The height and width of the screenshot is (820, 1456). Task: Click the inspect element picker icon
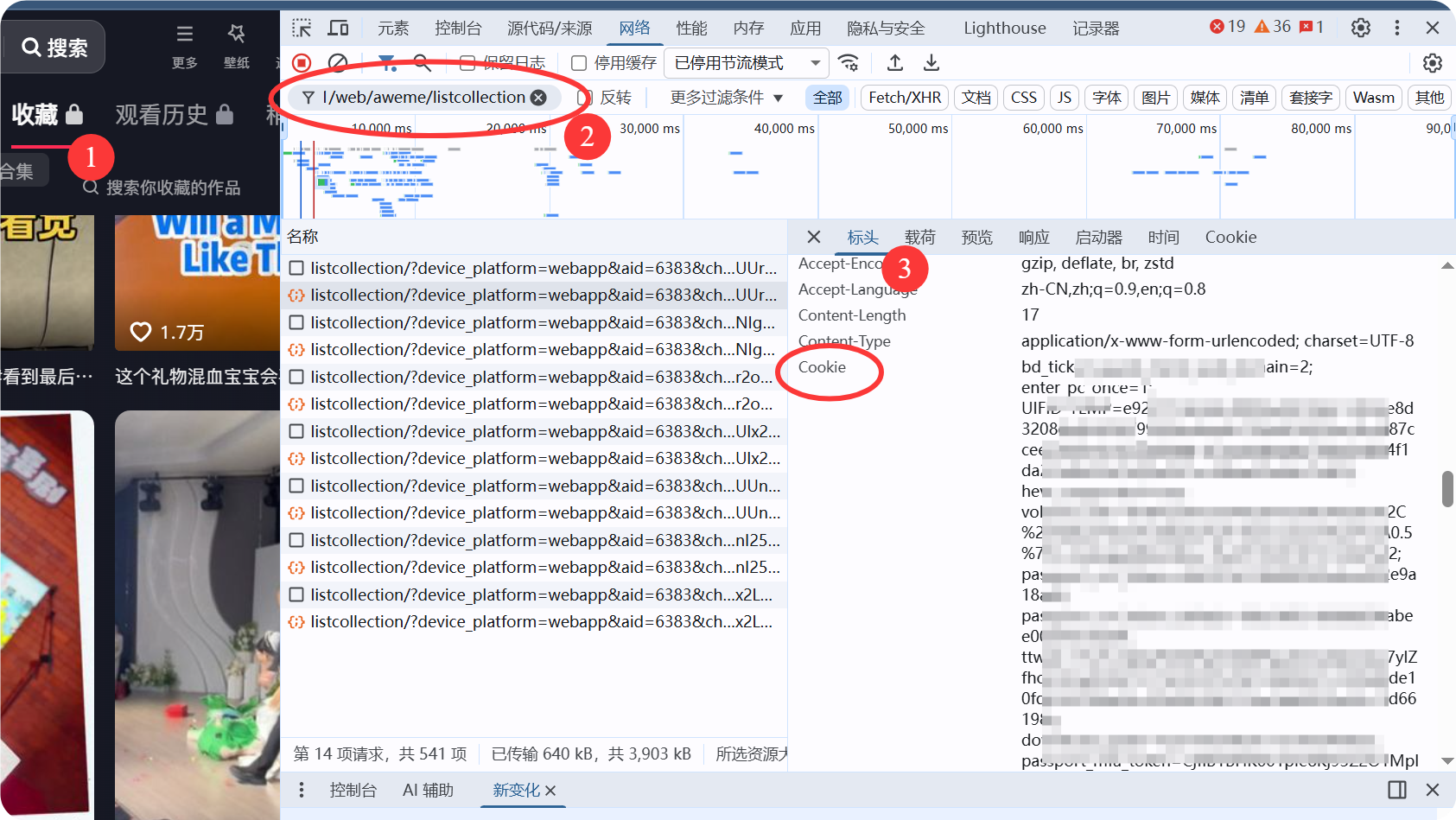[x=302, y=29]
